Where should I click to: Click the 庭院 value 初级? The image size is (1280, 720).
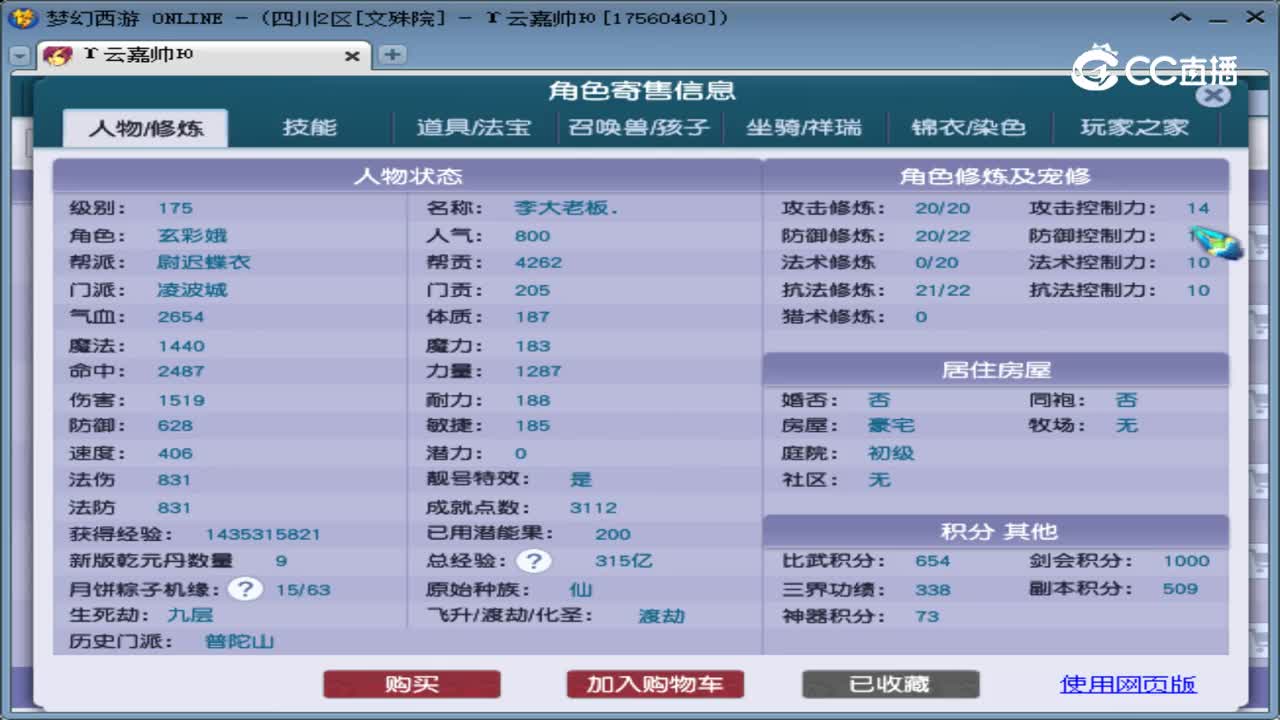tap(891, 452)
